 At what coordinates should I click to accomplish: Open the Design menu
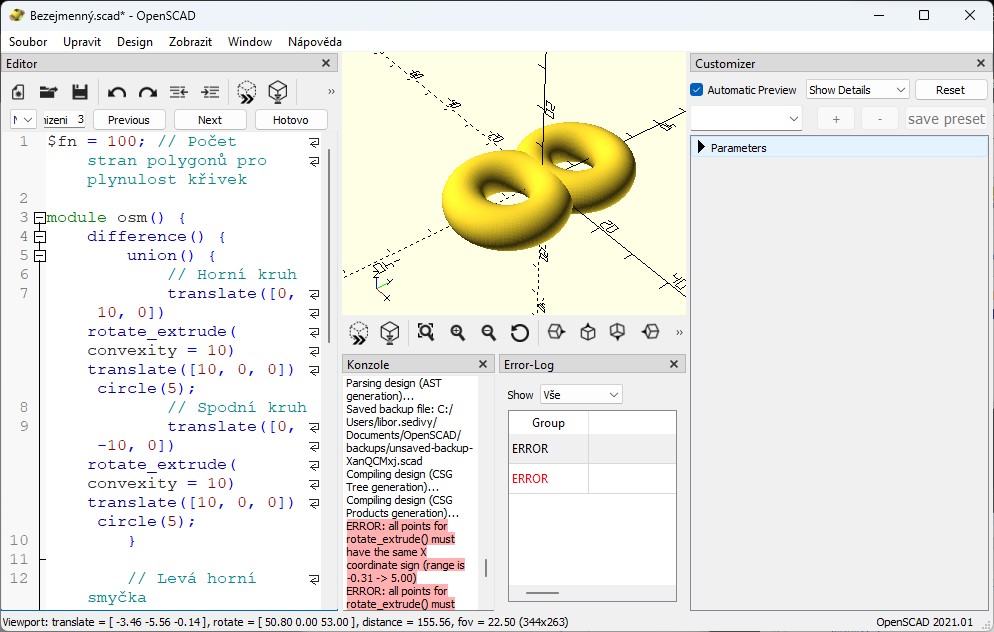[x=134, y=42]
